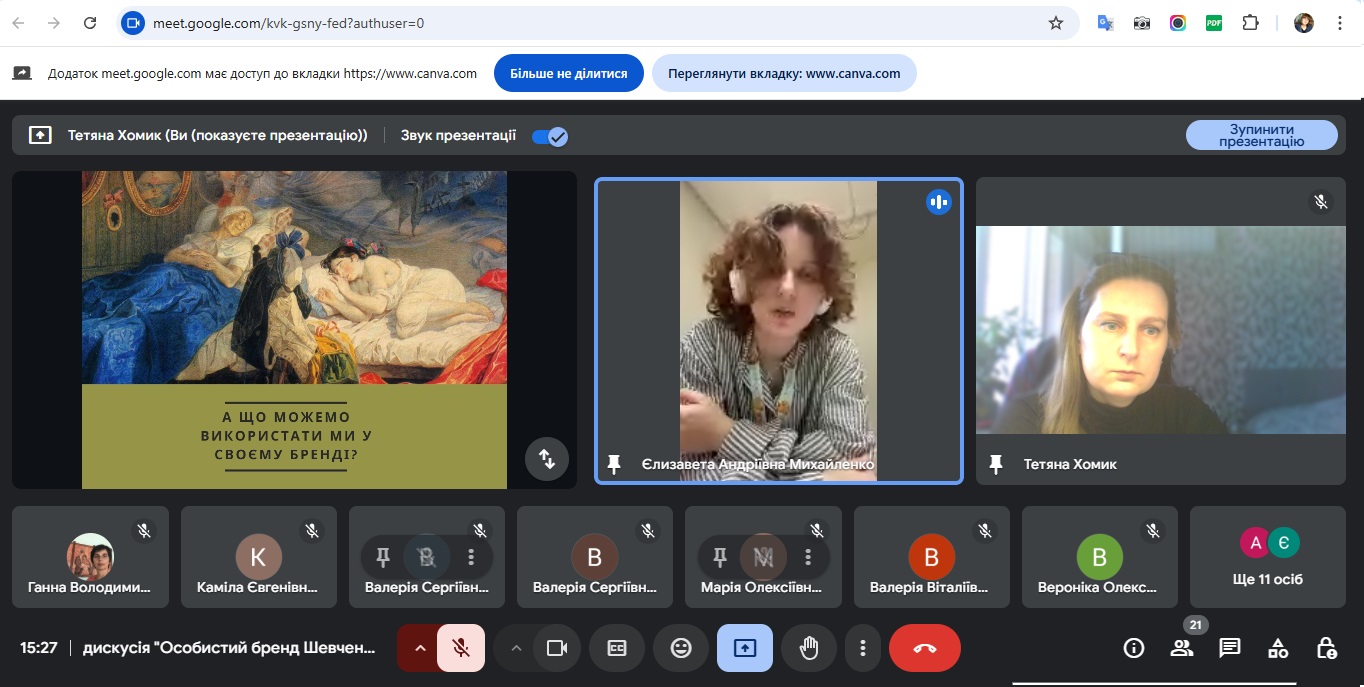This screenshot has height=687, width=1364.
Task: Open the "Ще 11 осіб" participants tile
Action: pyautogui.click(x=1267, y=557)
